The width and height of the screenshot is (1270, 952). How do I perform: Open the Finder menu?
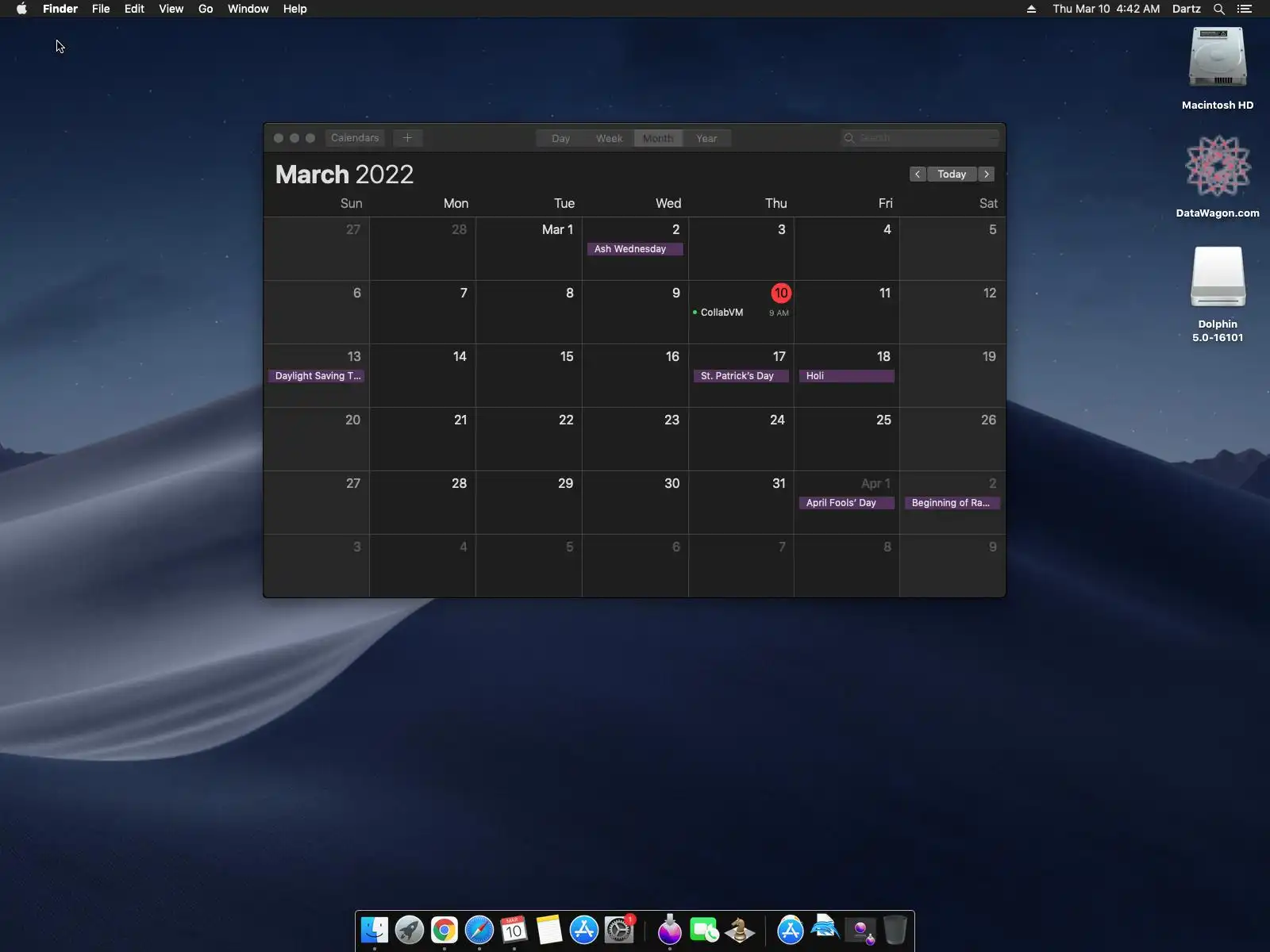coord(60,9)
